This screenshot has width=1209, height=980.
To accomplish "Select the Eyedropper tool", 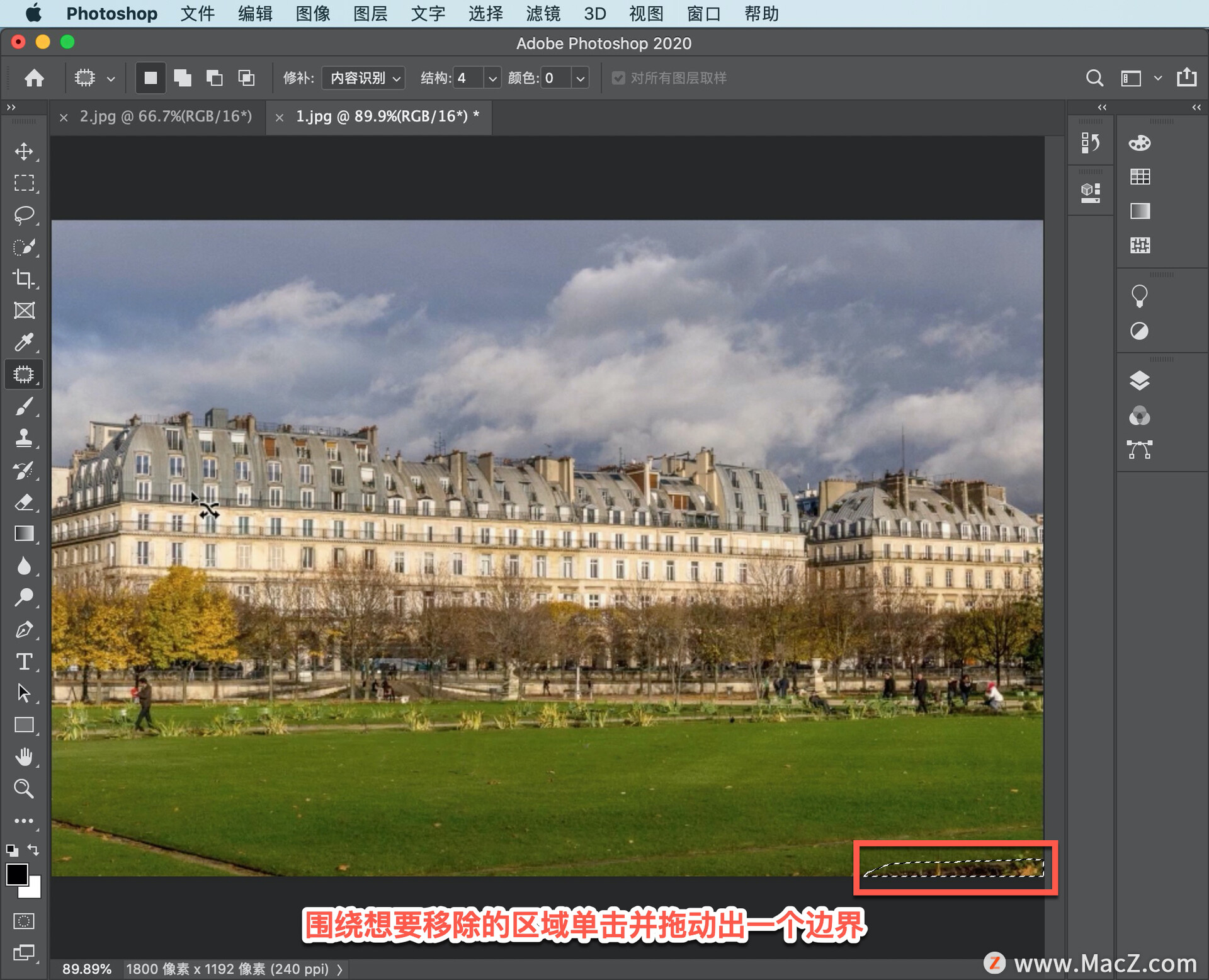I will point(24,342).
